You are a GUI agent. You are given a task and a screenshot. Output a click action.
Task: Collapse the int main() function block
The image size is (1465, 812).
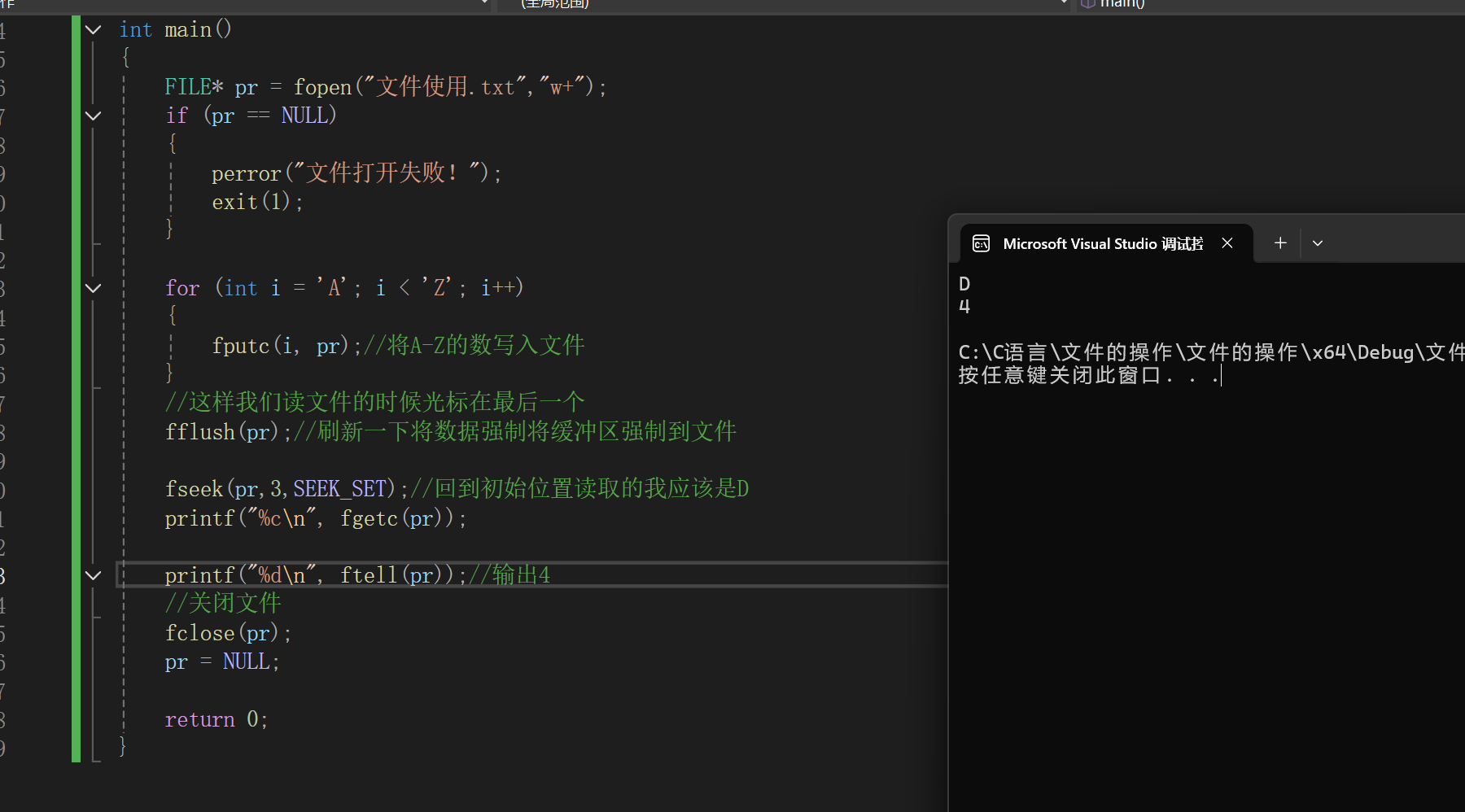[94, 30]
